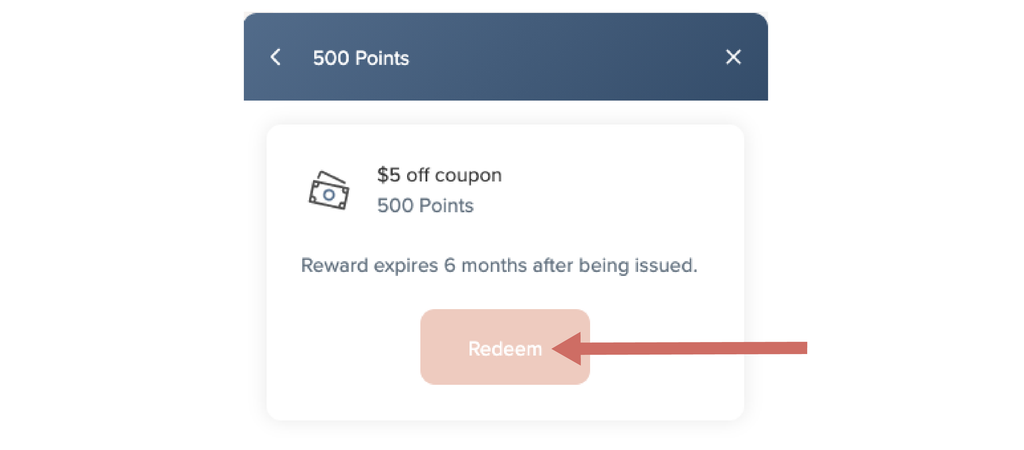Redeem the $5 off coupon
This screenshot has width=1024, height=450.
tap(504, 348)
